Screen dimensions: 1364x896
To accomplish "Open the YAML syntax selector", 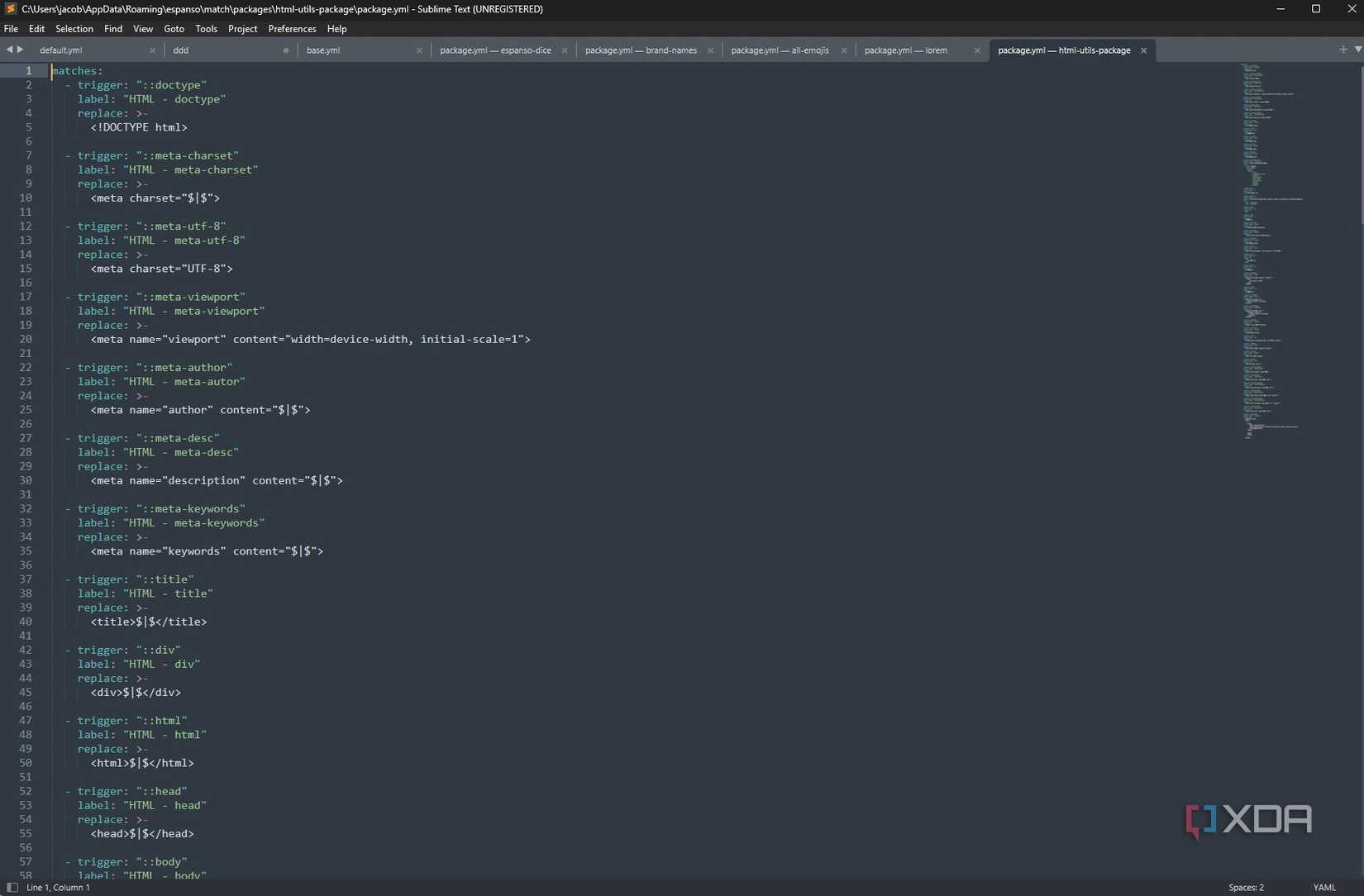I will pos(1324,887).
